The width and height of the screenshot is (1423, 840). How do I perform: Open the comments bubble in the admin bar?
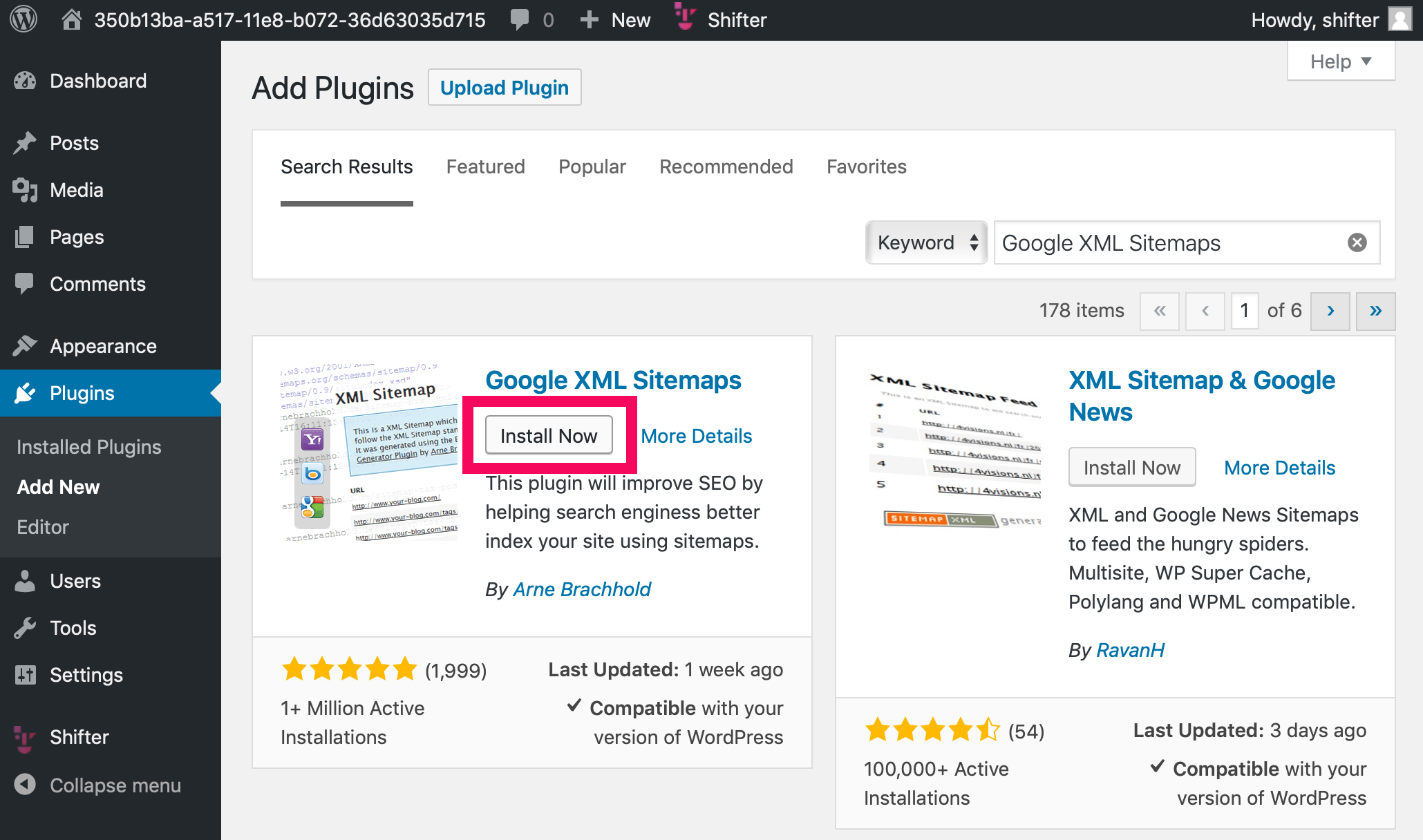pyautogui.click(x=520, y=19)
